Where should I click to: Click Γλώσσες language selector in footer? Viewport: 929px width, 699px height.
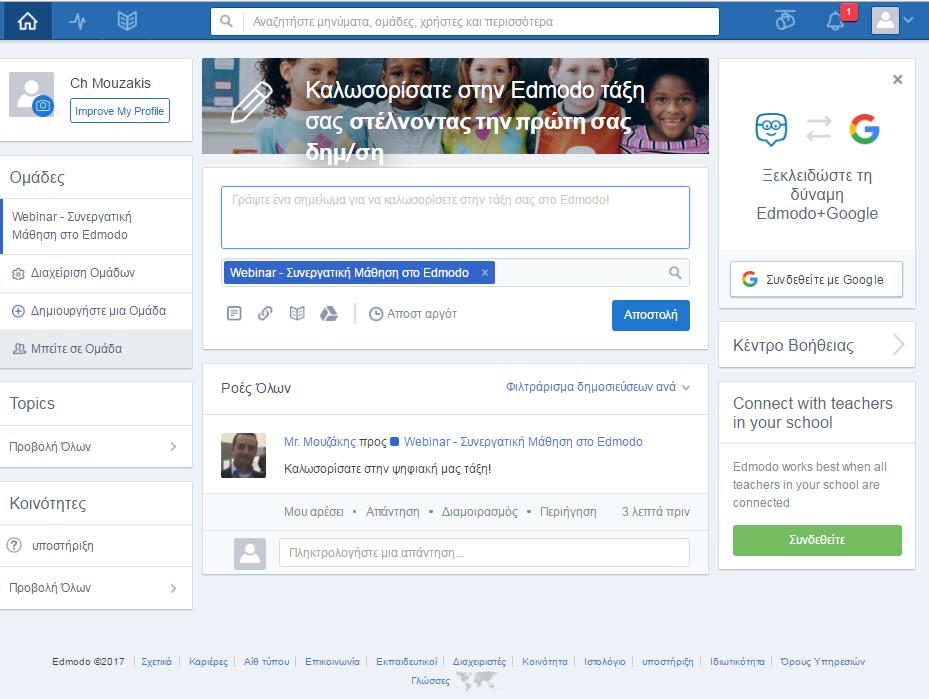pos(431,681)
